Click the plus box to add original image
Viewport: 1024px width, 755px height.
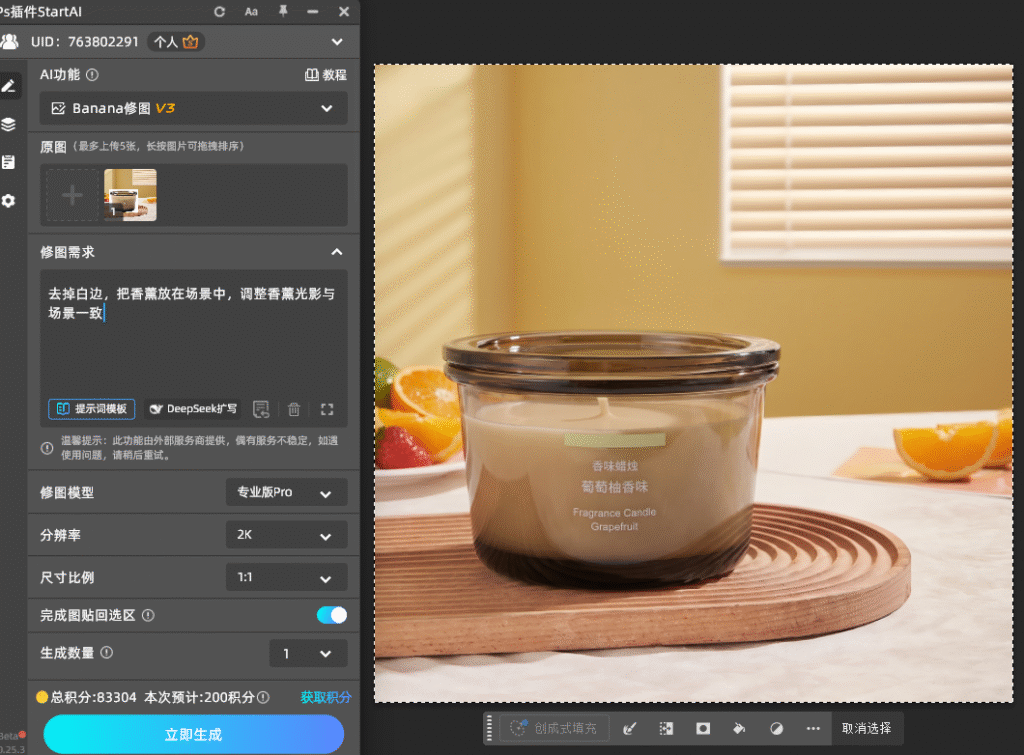tap(72, 195)
